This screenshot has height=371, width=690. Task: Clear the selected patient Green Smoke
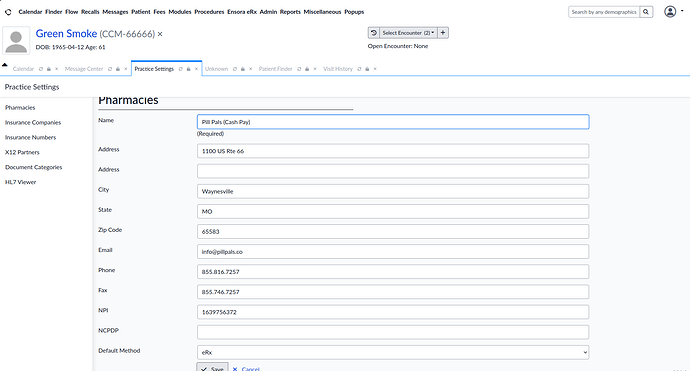(160, 34)
